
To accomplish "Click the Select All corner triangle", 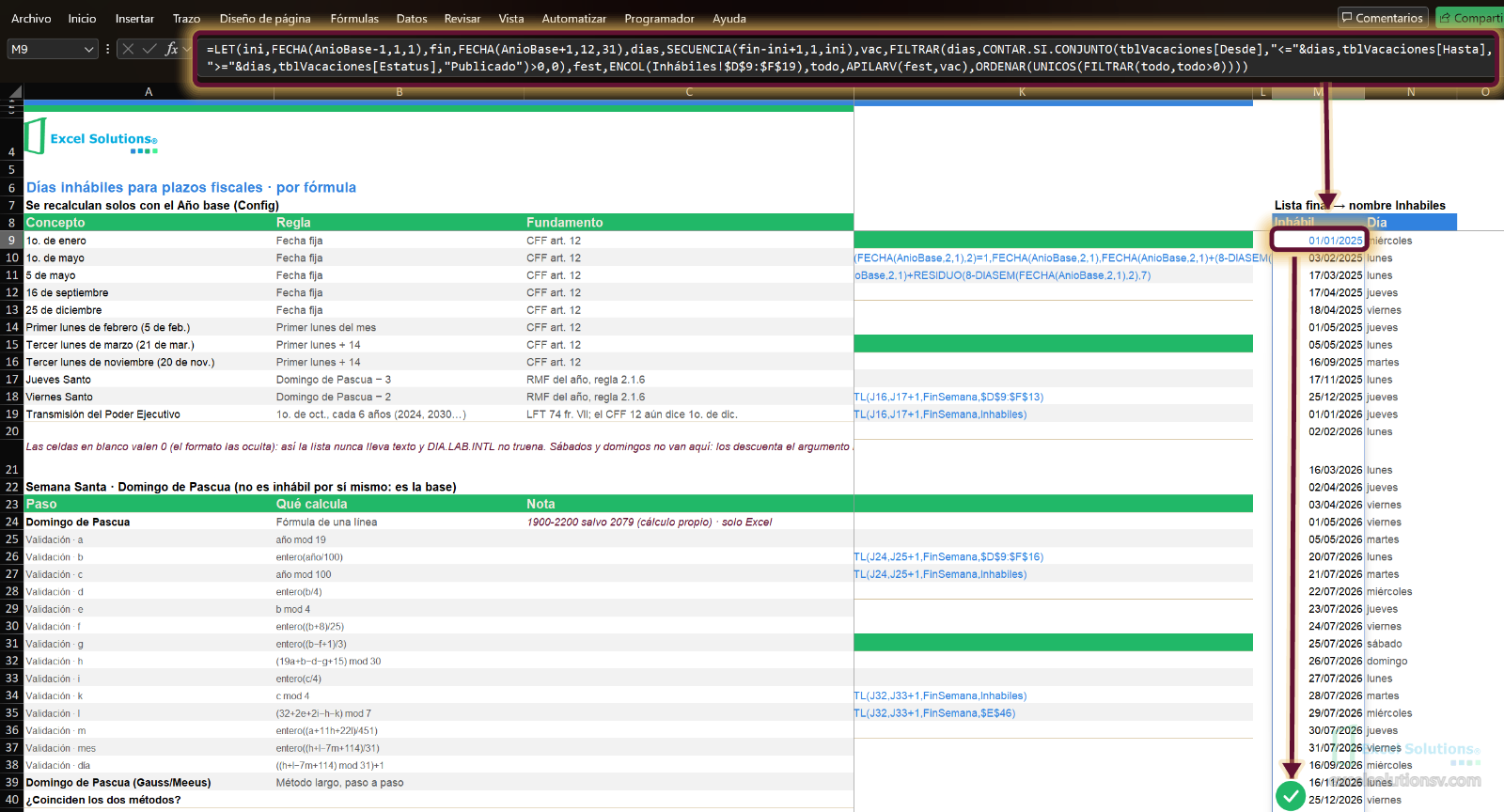I will click(x=14, y=92).
